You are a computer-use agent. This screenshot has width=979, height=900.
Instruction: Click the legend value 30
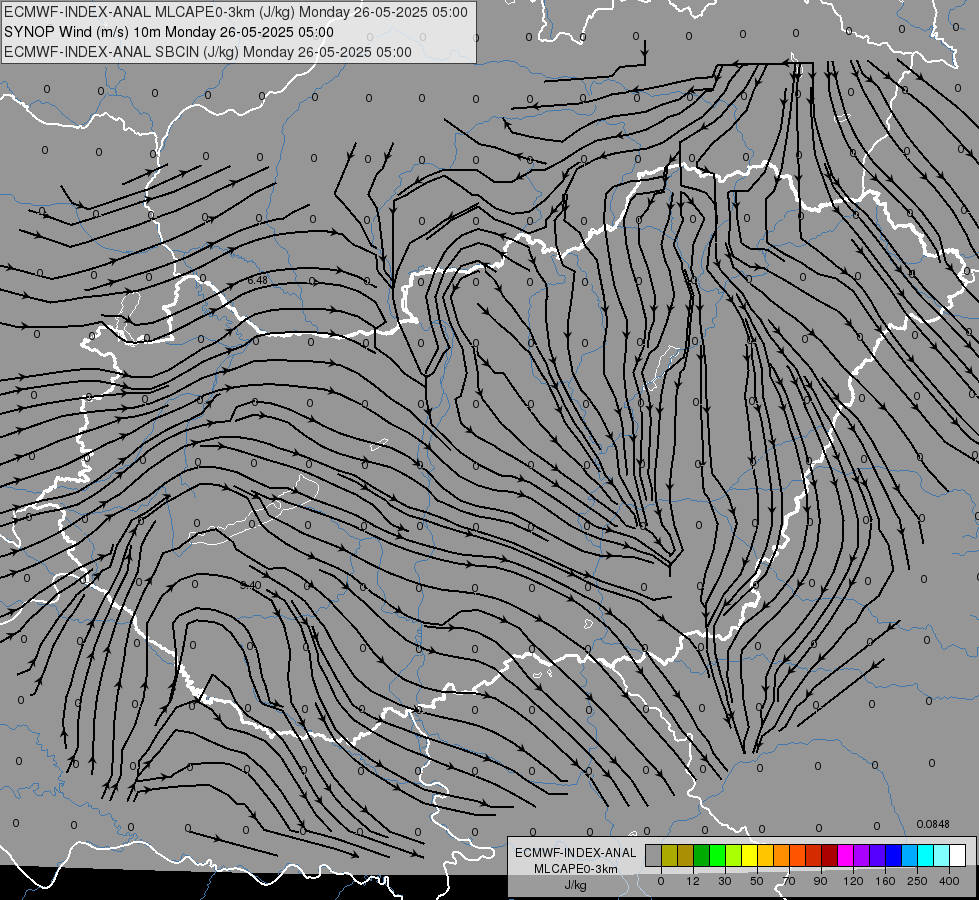pos(725,881)
